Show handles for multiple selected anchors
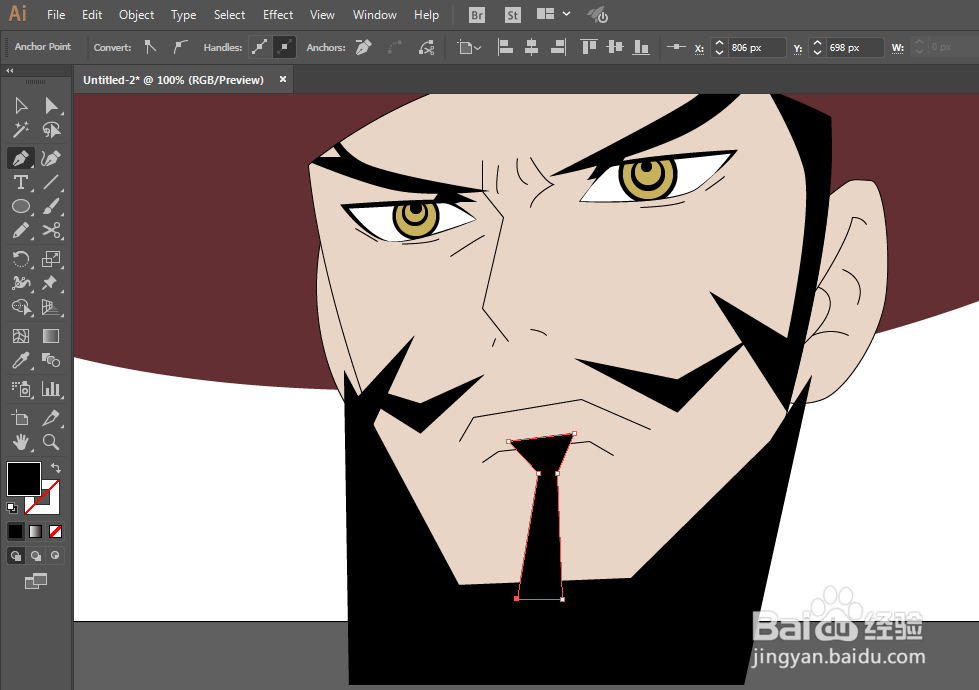 click(x=259, y=47)
